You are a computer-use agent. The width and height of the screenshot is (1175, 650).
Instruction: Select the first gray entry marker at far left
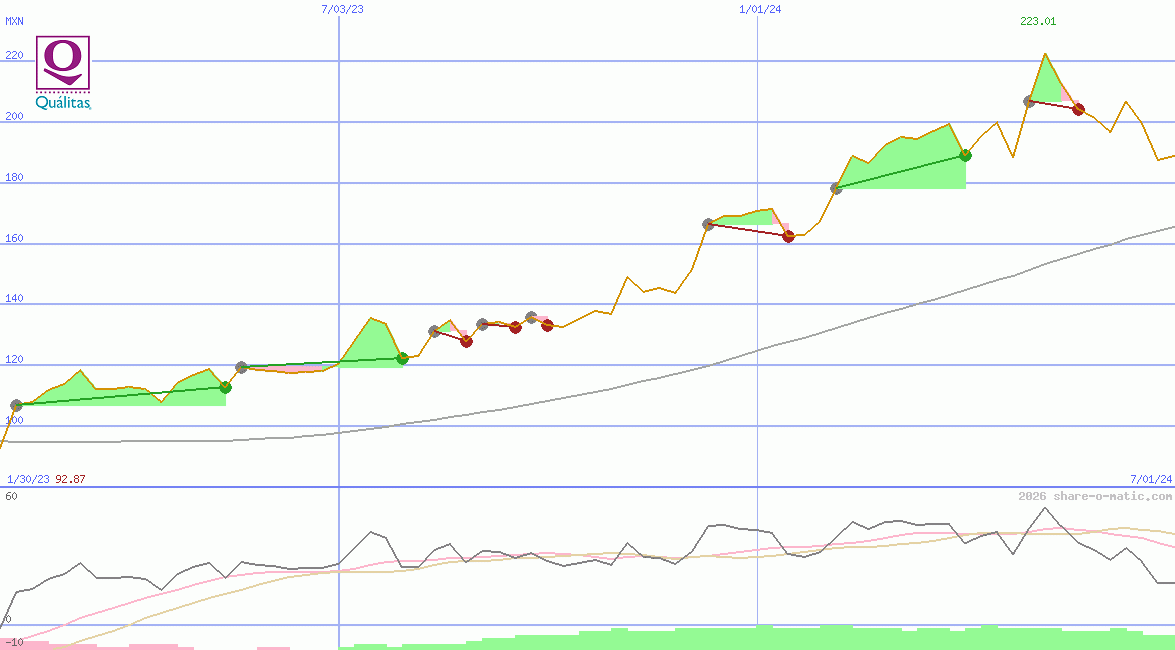[16, 405]
